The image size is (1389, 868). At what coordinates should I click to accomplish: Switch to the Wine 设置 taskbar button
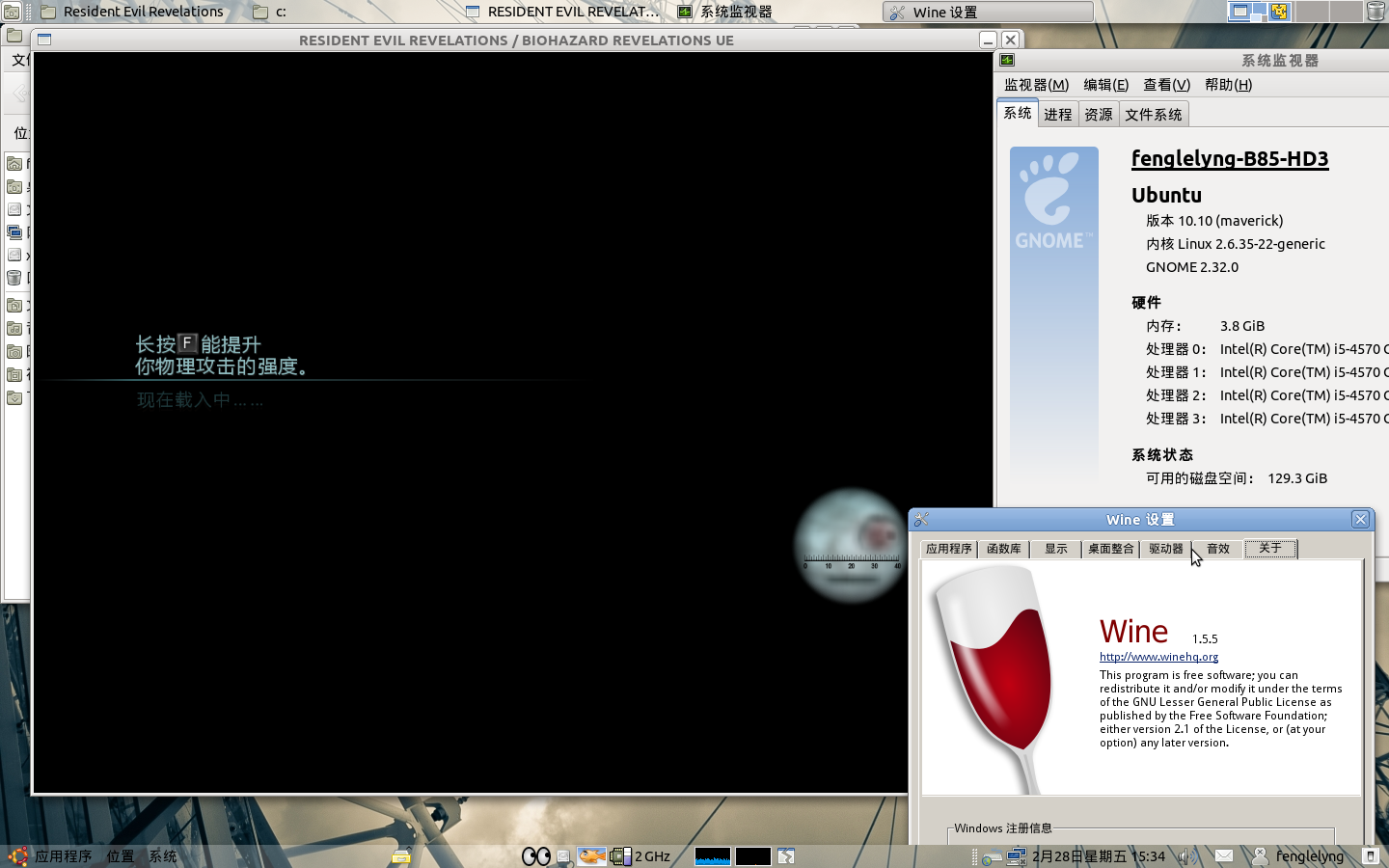tap(988, 12)
